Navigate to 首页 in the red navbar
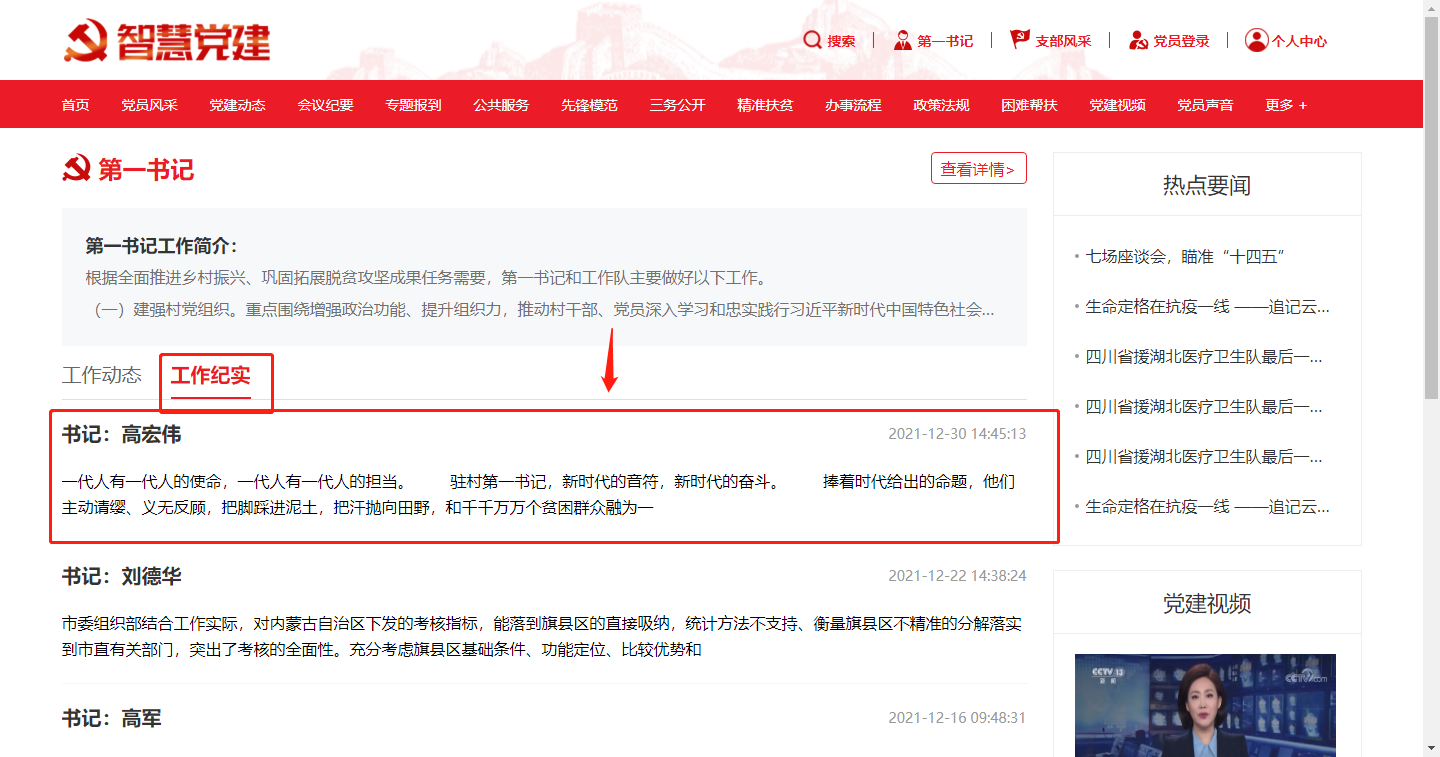1440x757 pixels. click(x=75, y=105)
